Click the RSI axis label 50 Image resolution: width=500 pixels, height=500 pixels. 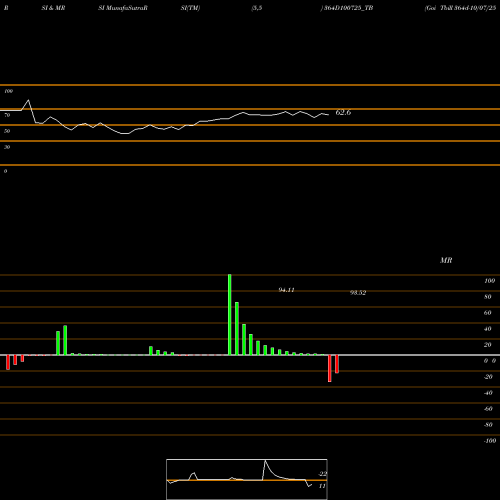(x=7, y=131)
